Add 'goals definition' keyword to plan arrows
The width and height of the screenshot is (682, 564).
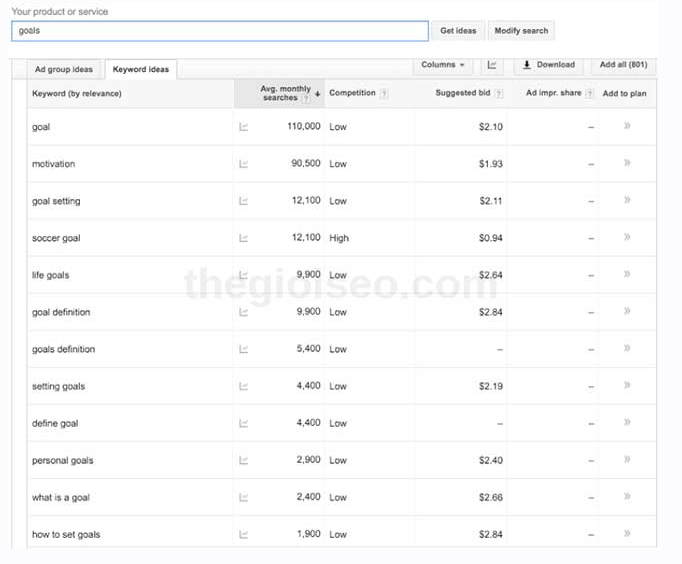click(627, 348)
